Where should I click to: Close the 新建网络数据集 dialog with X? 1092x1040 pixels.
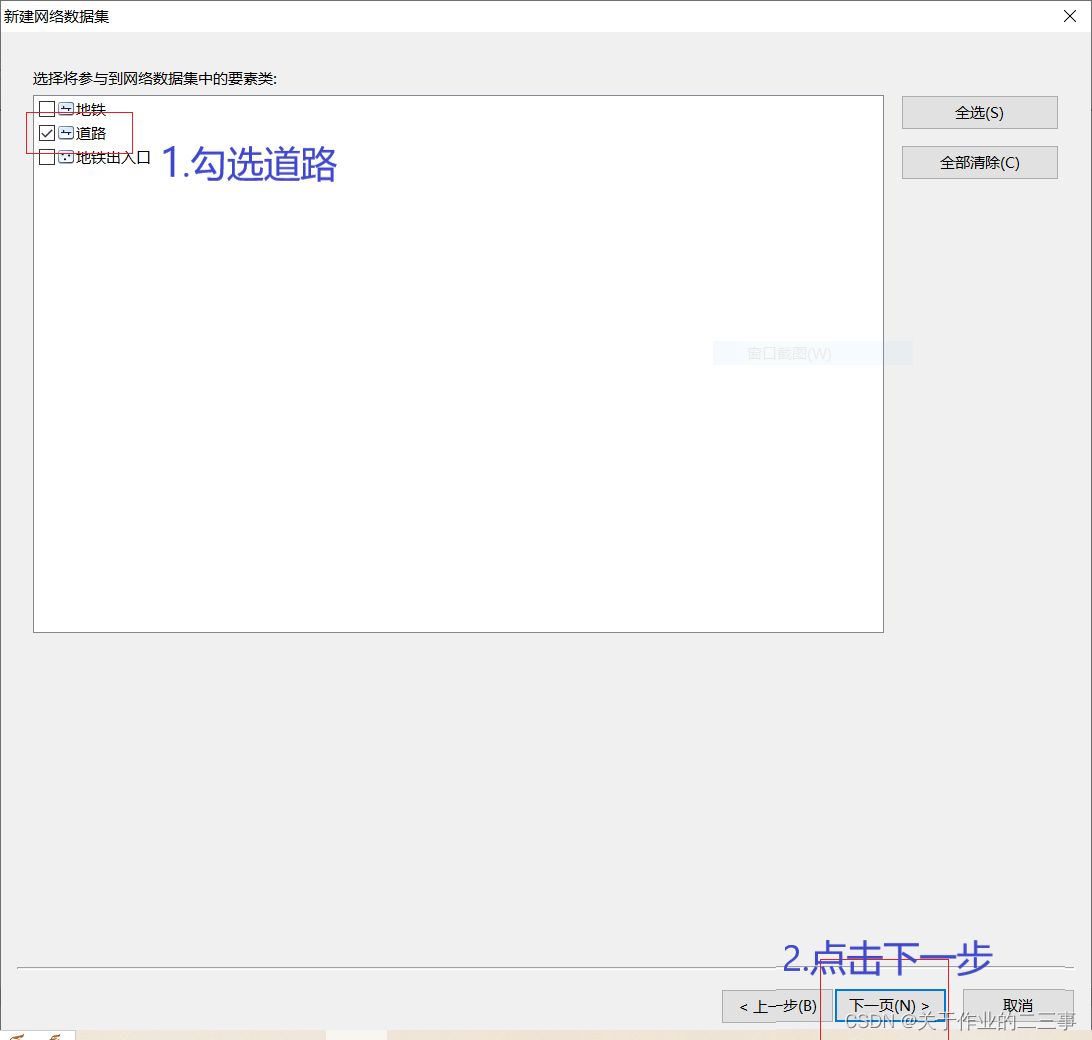point(1069,16)
